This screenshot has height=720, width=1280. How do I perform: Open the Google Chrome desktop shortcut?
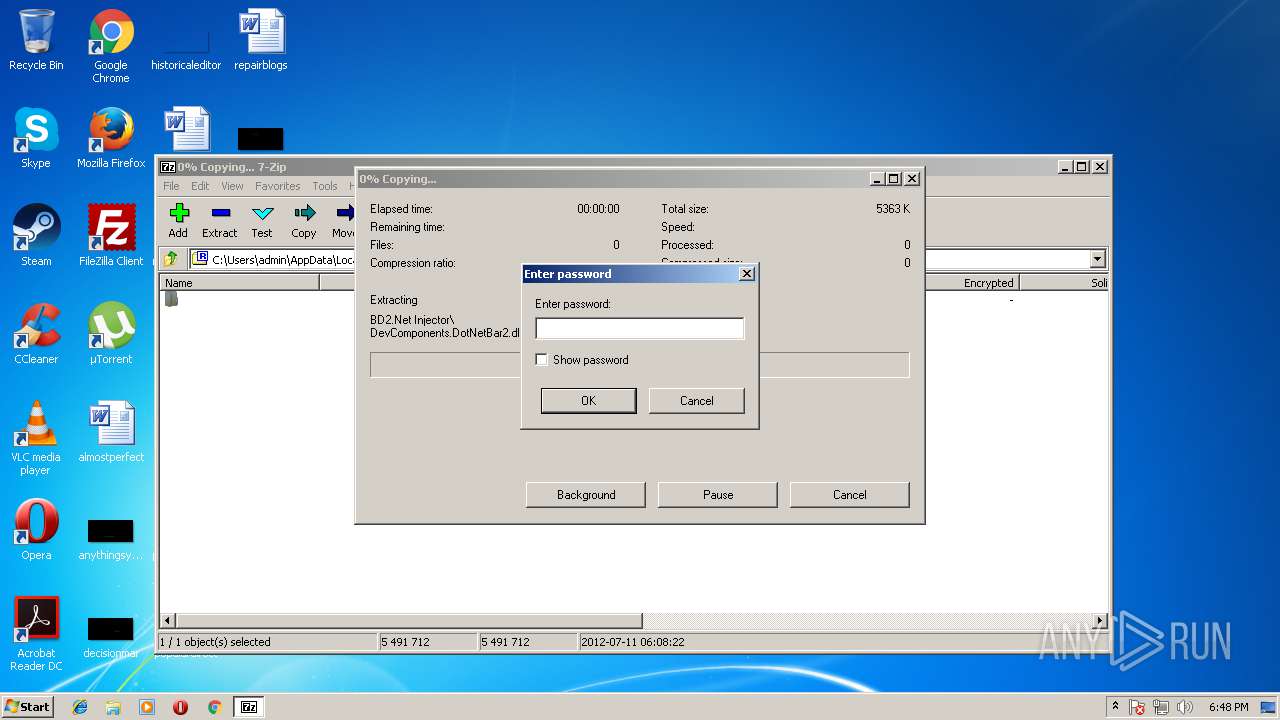pyautogui.click(x=111, y=47)
